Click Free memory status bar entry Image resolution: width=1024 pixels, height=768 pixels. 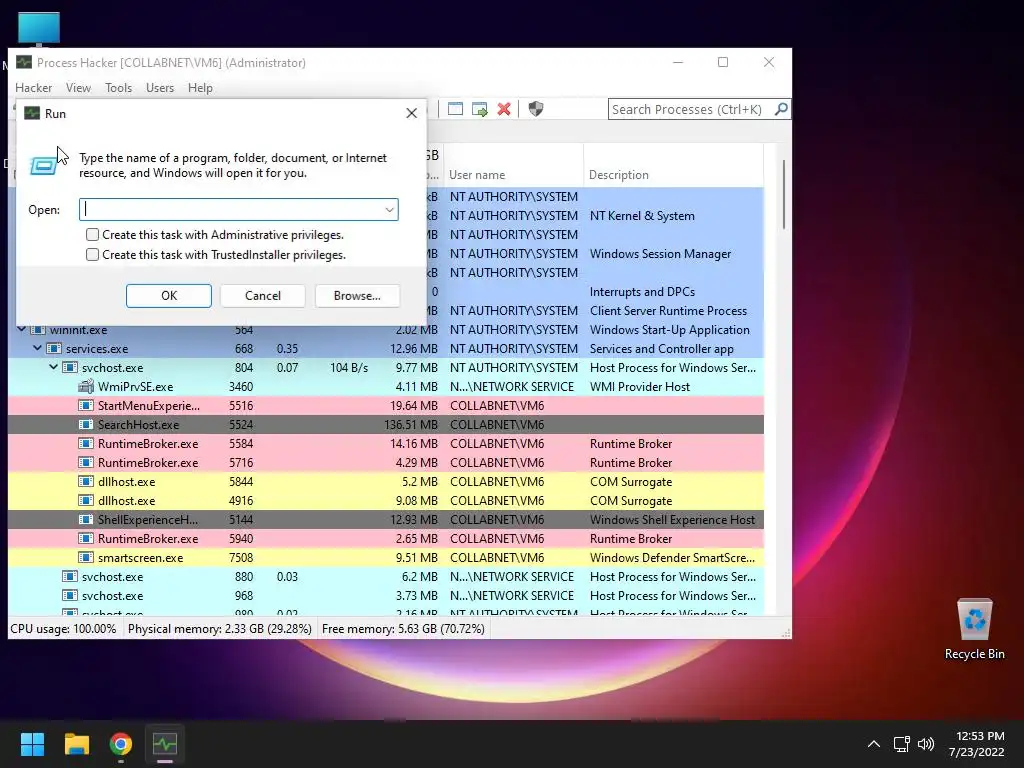point(403,629)
